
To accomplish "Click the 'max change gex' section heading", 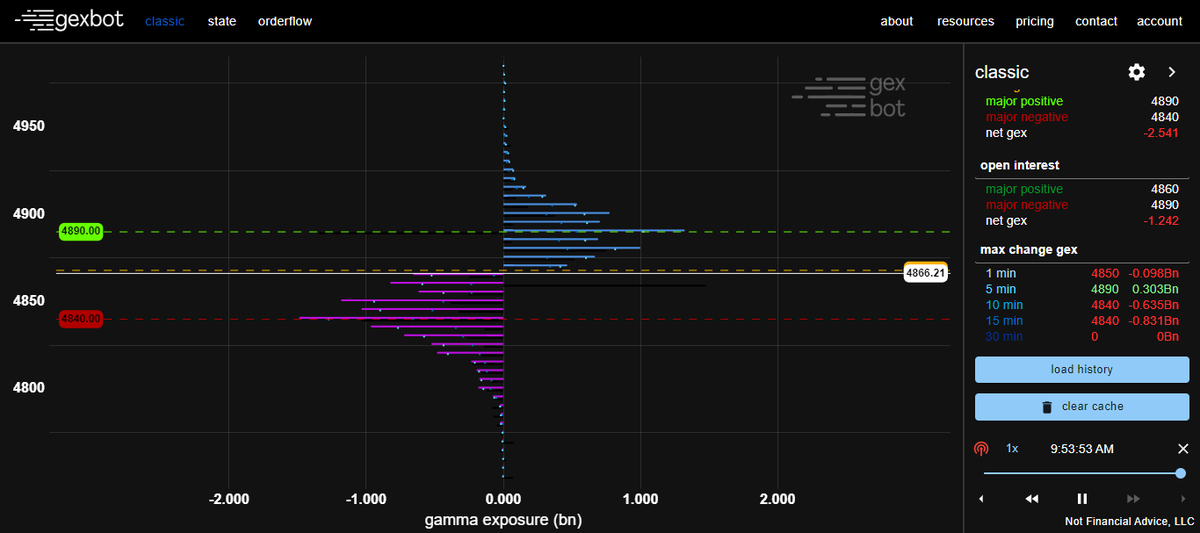I will 1029,249.
